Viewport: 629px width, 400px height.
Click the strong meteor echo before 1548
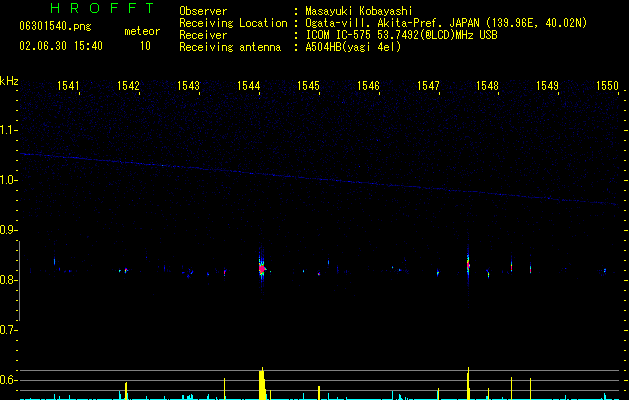tap(468, 264)
